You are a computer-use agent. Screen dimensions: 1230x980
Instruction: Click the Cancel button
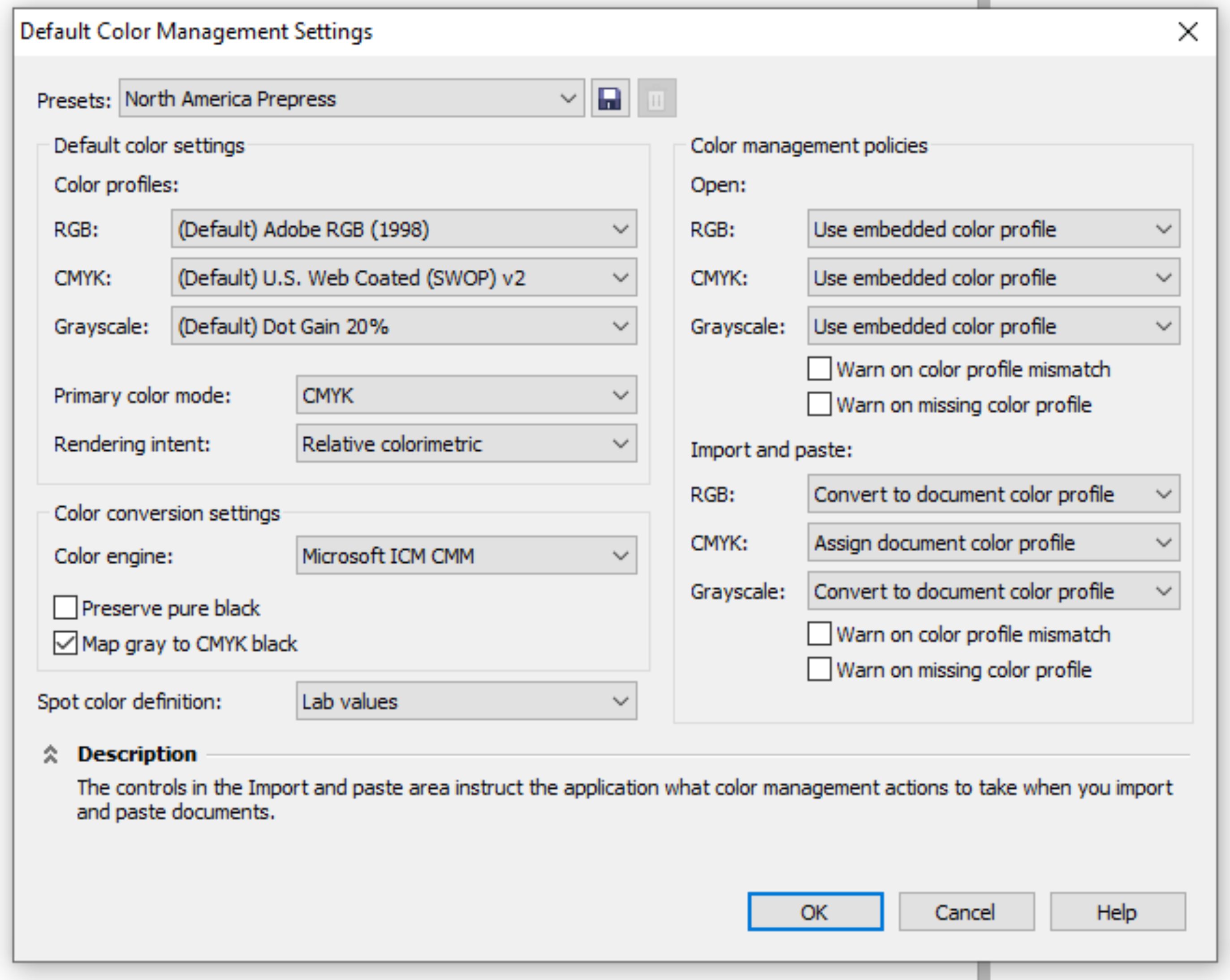coord(966,911)
